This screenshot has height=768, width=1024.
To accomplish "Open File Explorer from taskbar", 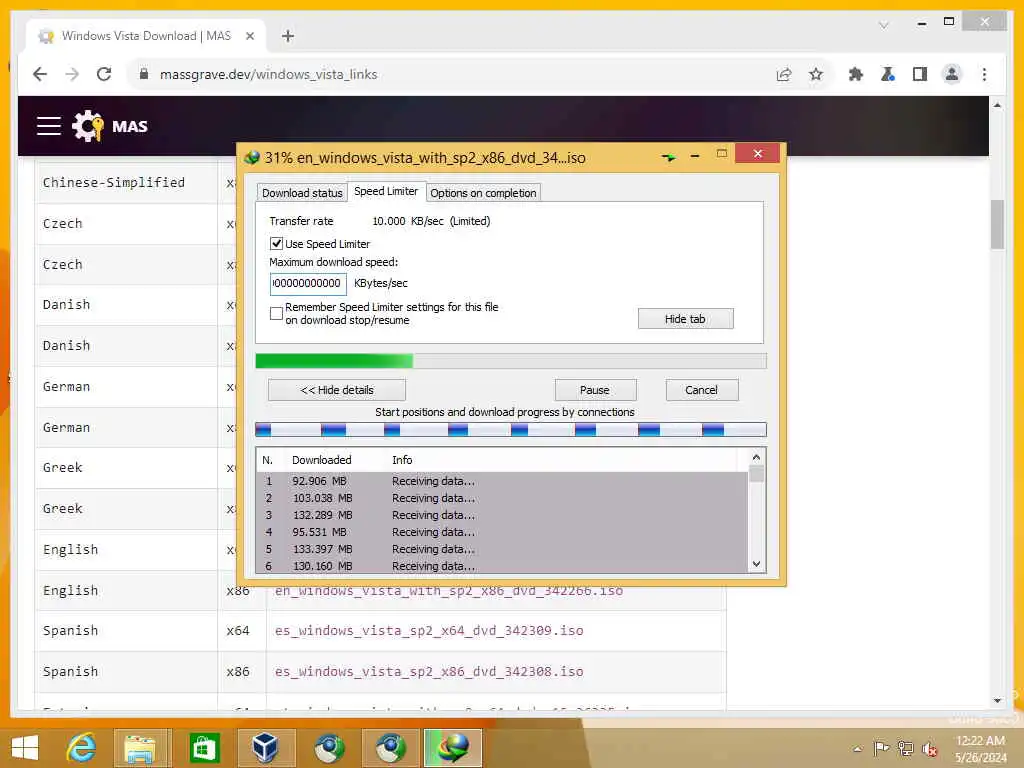I will point(140,748).
